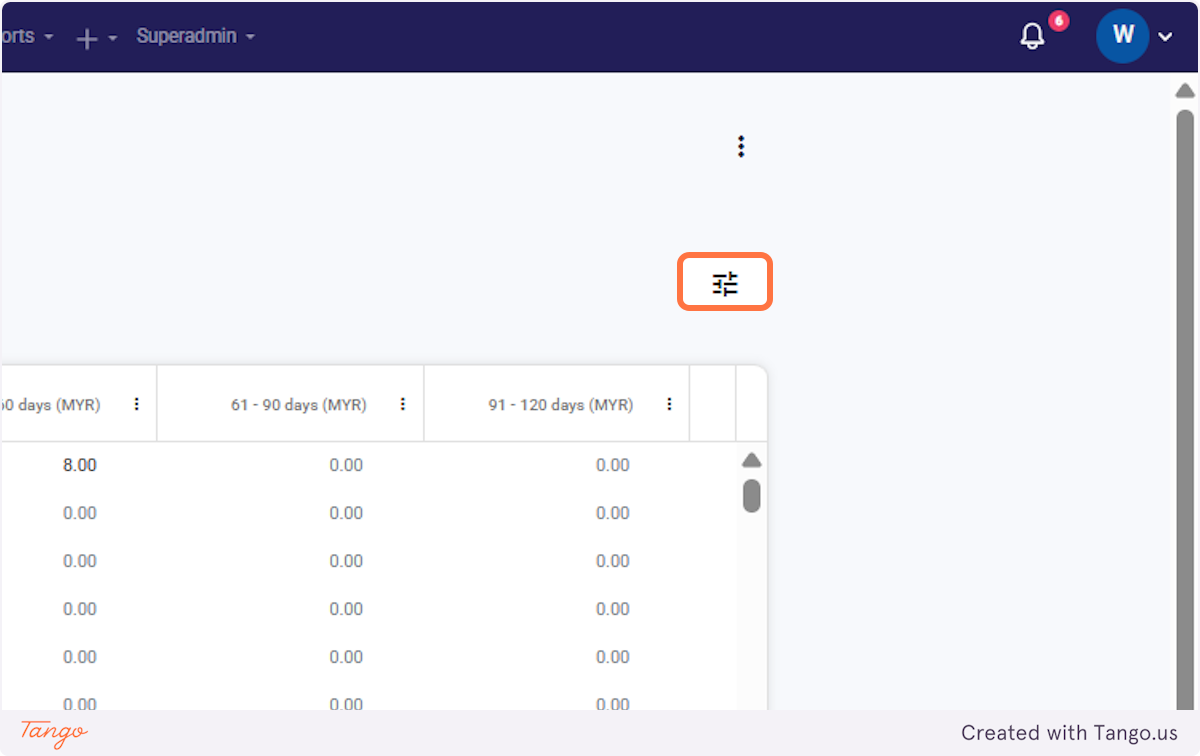This screenshot has width=1200, height=756.
Task: Click the page scrollbar up arrow
Action: 1185,91
